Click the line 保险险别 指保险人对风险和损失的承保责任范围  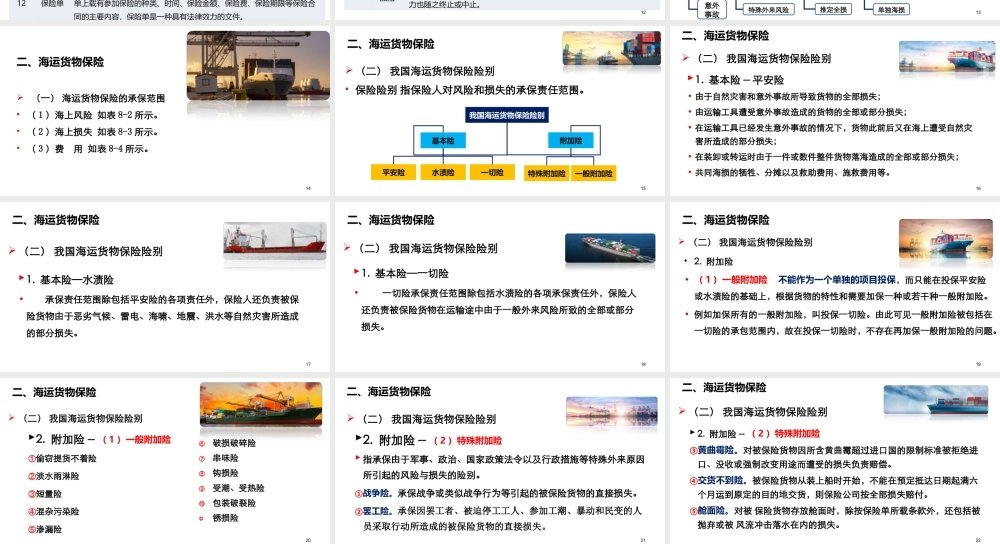coord(470,91)
